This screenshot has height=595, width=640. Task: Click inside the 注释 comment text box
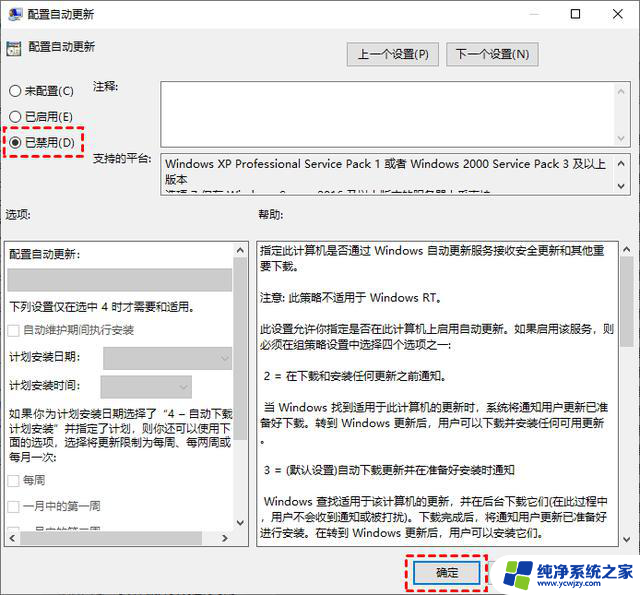[x=388, y=114]
